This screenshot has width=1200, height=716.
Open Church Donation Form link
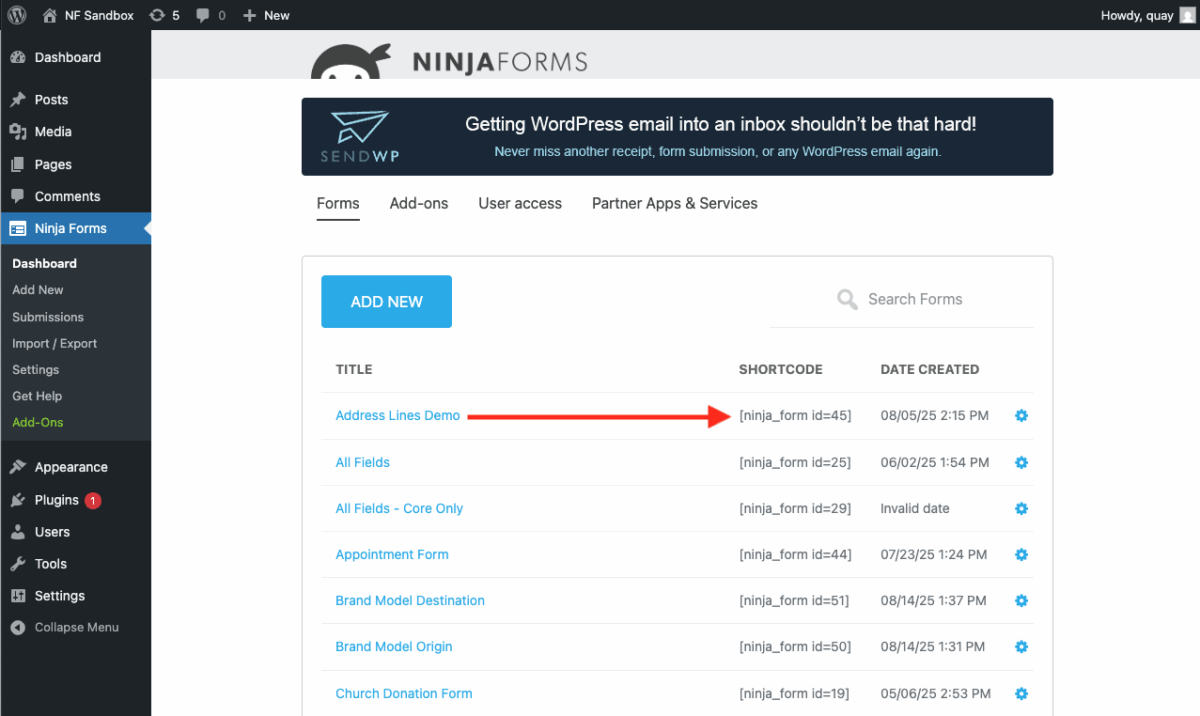(404, 693)
